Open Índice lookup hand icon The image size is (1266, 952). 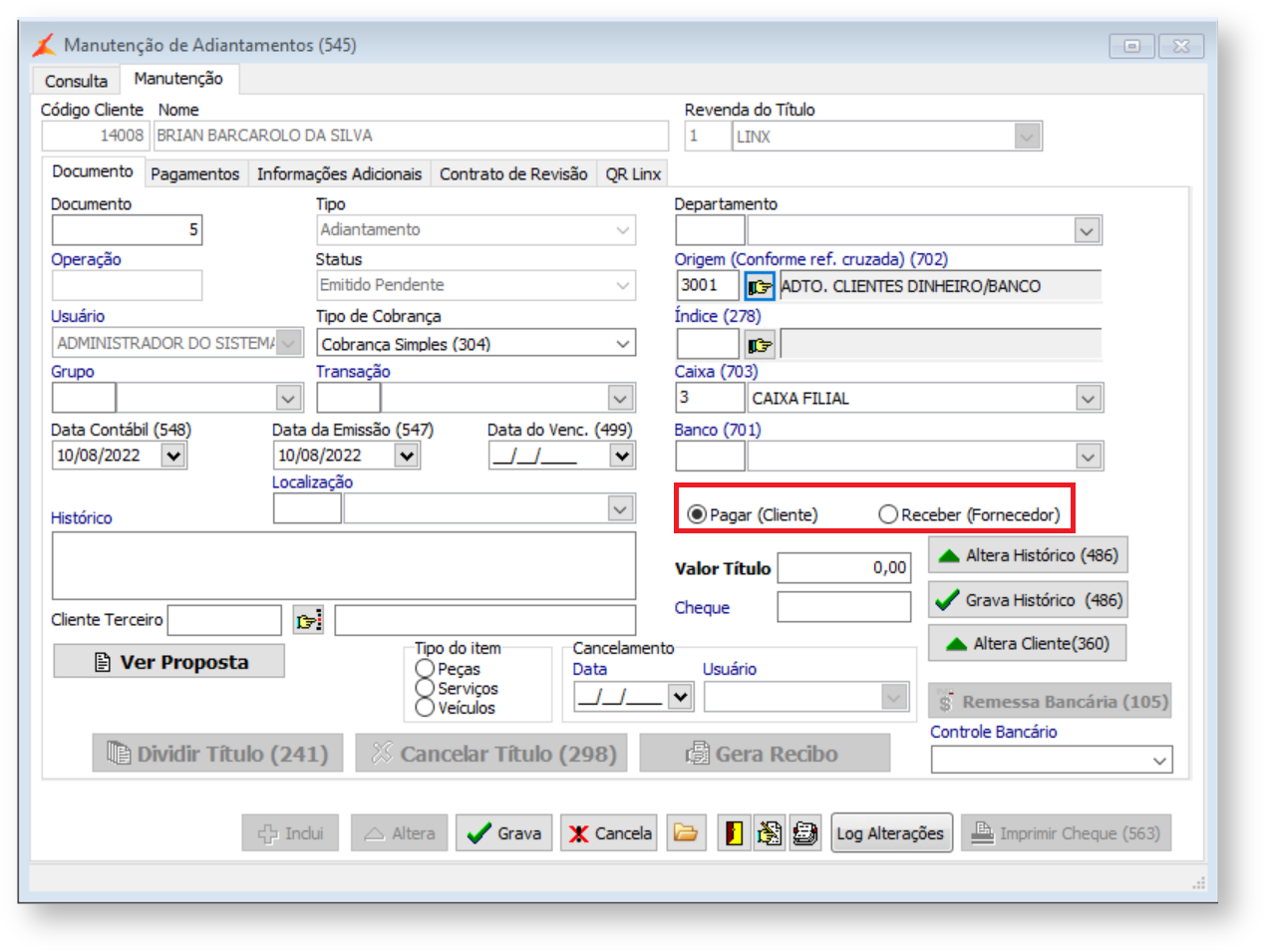[x=760, y=345]
